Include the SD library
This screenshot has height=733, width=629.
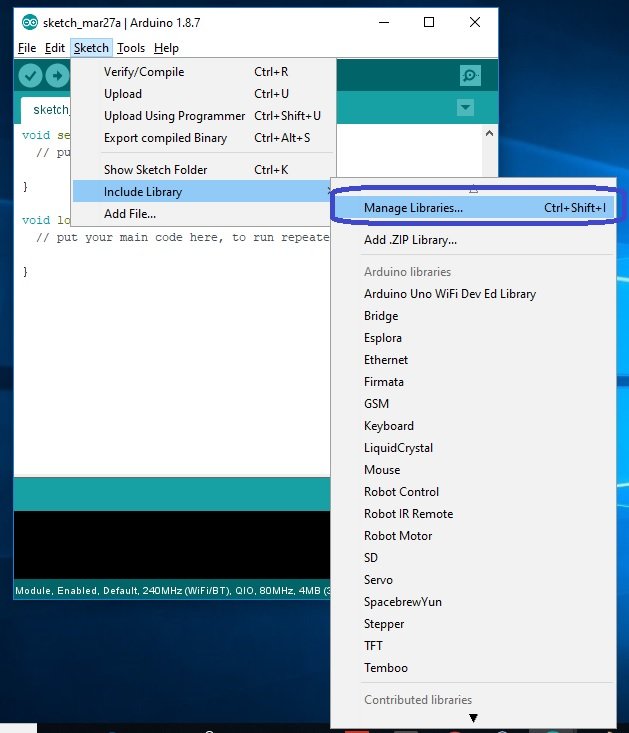tap(473, 558)
